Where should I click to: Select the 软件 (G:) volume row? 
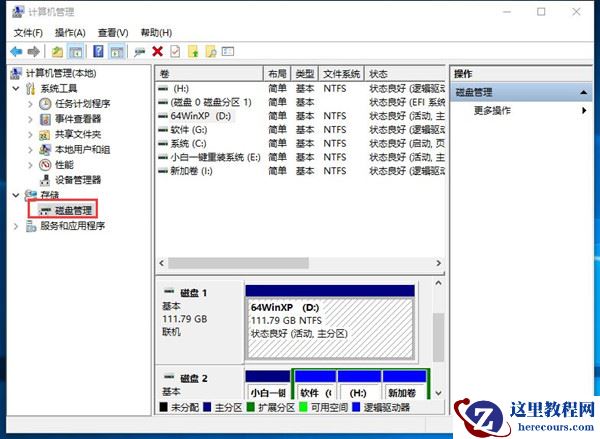[x=301, y=130]
